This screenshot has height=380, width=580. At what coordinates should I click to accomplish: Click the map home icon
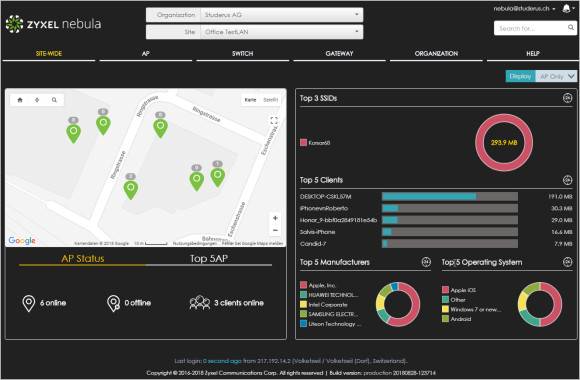point(20,100)
